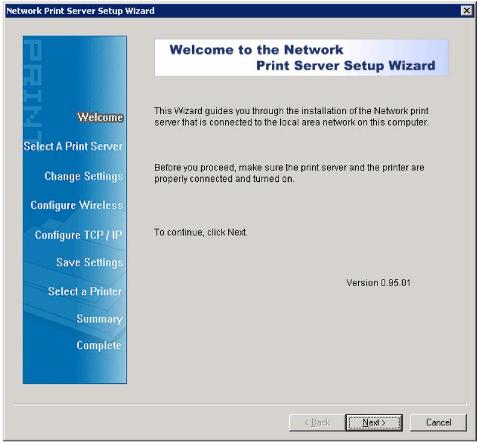Image resolution: width=478 pixels, height=443 pixels.
Task: Click the disabled Back button
Action: coord(317,423)
